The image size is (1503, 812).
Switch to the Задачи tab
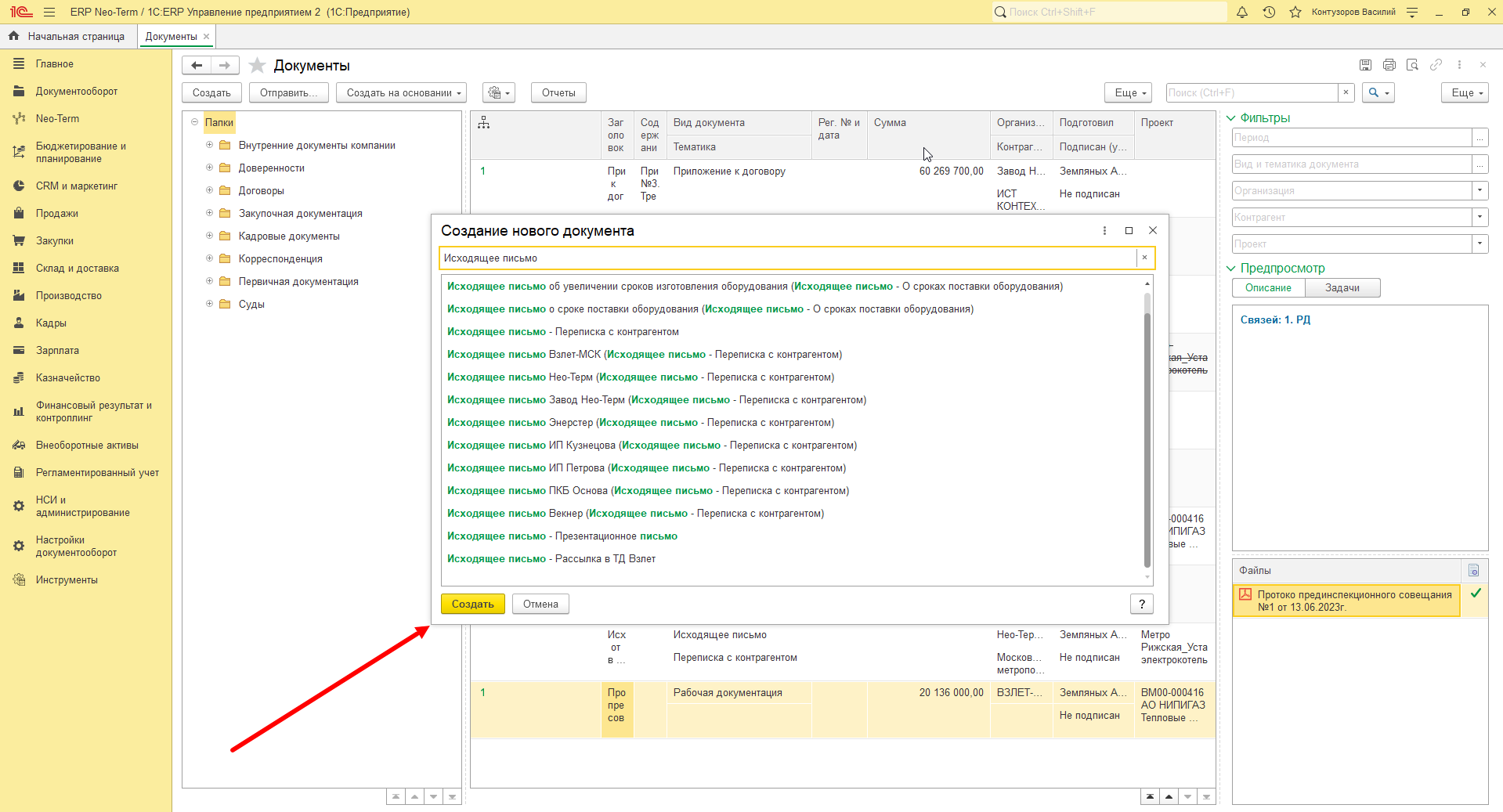pyautogui.click(x=1342, y=287)
